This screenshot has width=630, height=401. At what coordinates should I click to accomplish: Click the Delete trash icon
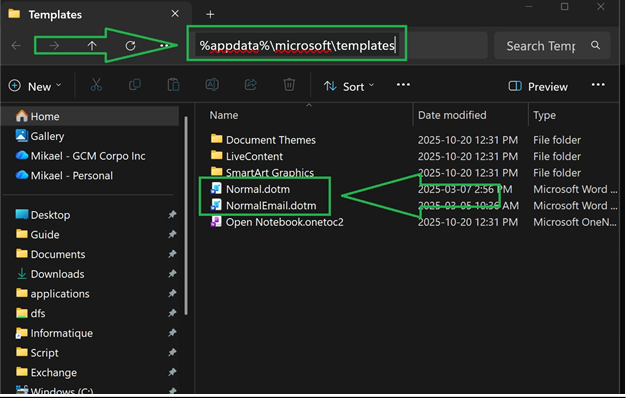pyautogui.click(x=289, y=85)
